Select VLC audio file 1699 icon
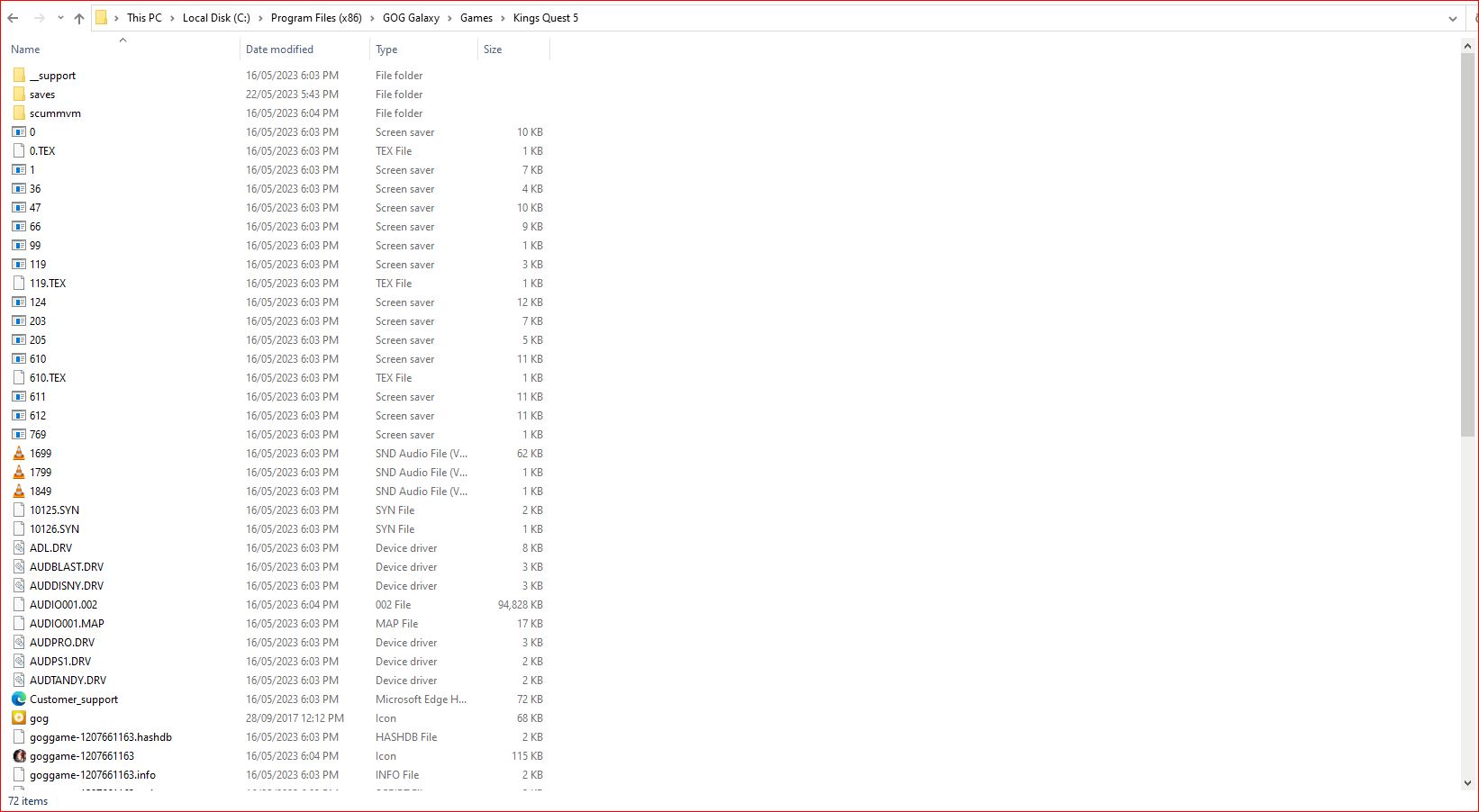The height and width of the screenshot is (812, 1479). (19, 454)
